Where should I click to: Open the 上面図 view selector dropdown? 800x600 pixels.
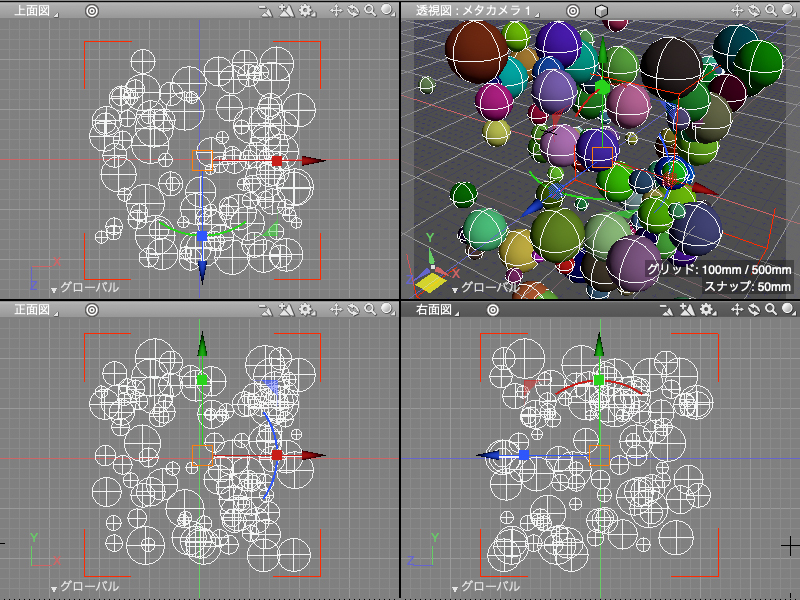[x=35, y=11]
